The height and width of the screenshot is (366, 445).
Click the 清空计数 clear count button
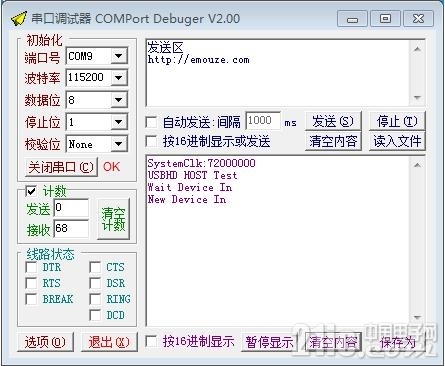113,219
